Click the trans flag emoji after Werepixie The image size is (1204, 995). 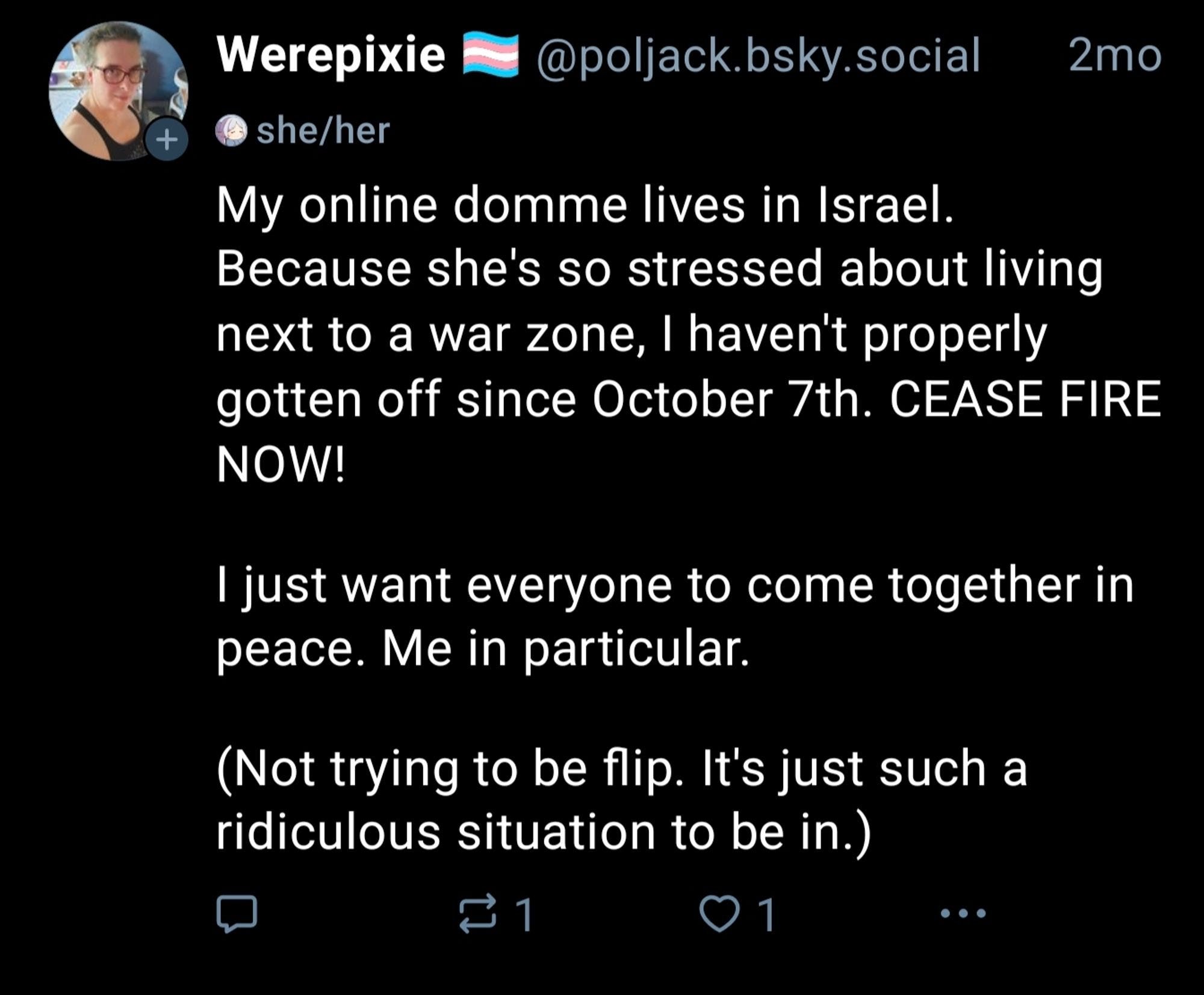(x=491, y=55)
